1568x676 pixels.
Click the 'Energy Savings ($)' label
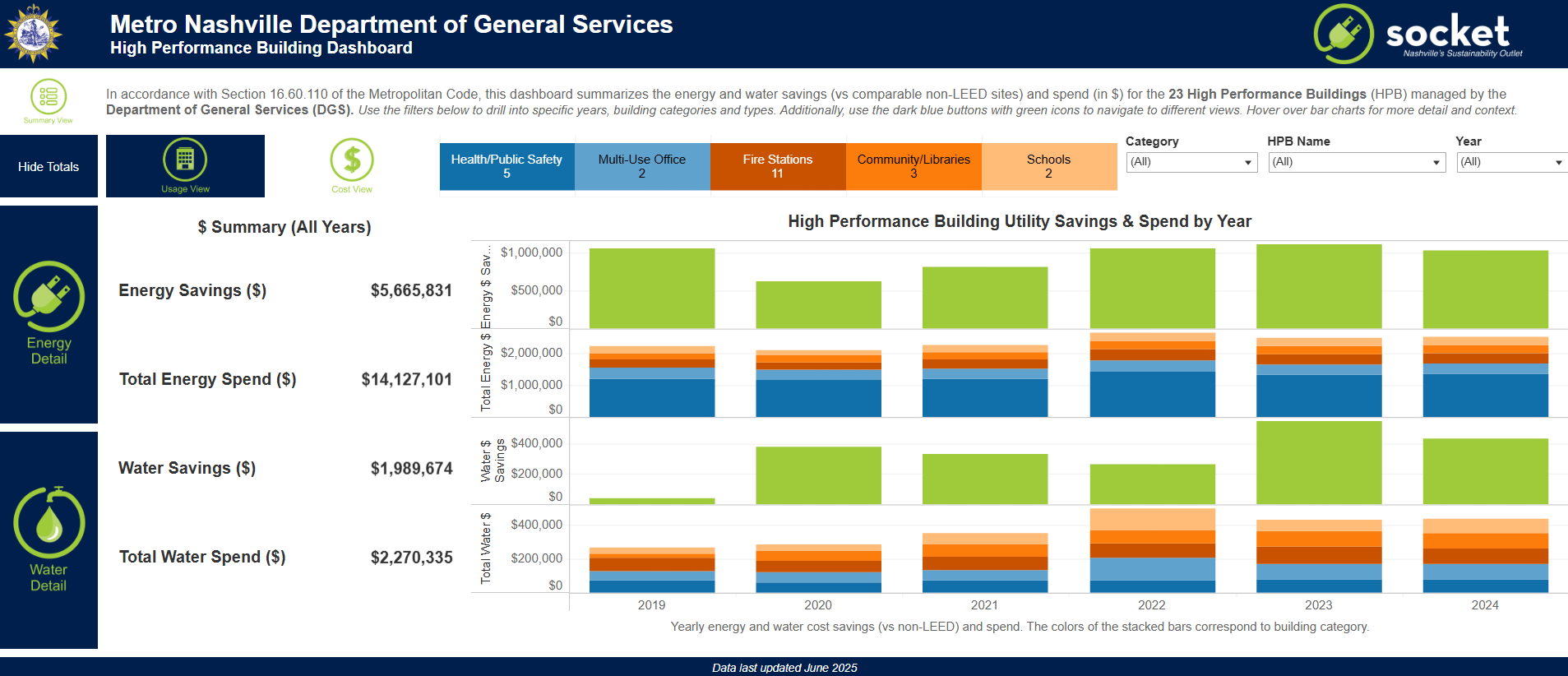[x=192, y=290]
